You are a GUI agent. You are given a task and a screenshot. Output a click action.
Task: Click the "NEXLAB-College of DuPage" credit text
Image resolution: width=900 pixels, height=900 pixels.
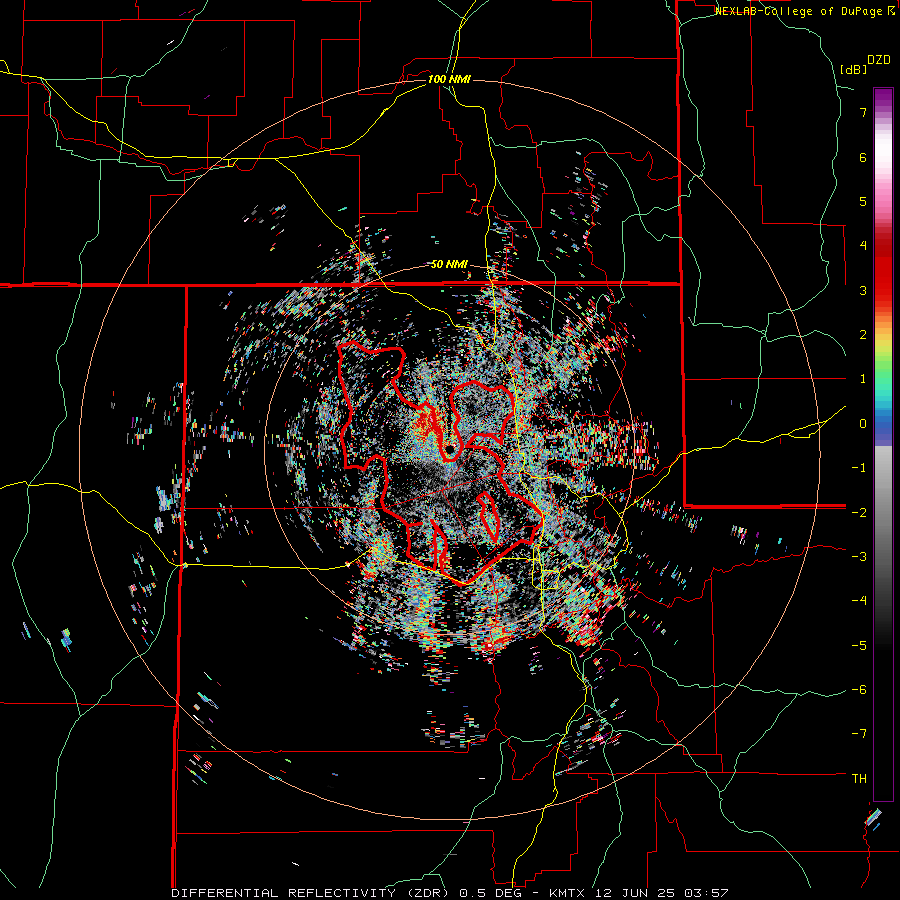tap(798, 11)
